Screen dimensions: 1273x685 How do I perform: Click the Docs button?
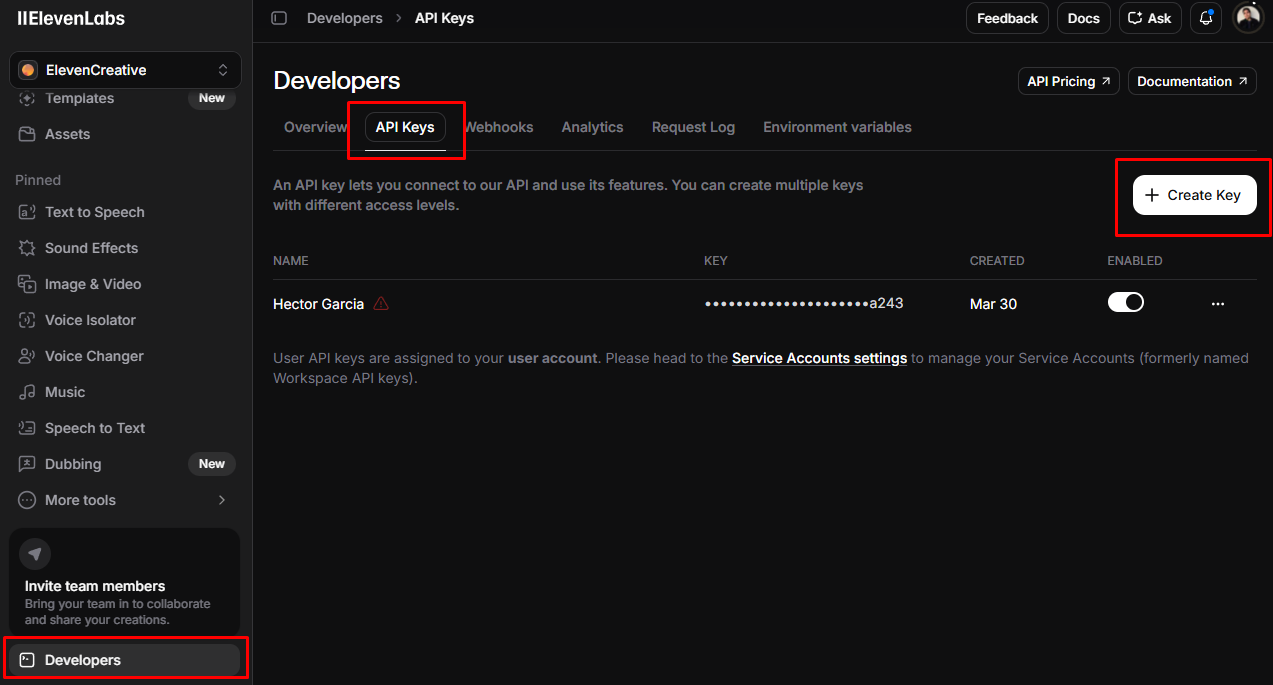coord(1083,18)
